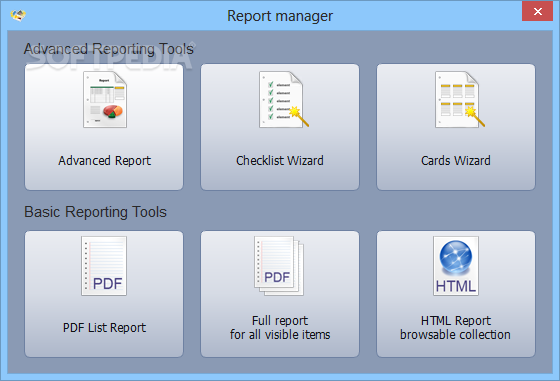Image resolution: width=560 pixels, height=381 pixels.
Task: Create full report for all visible items
Action: (x=280, y=294)
